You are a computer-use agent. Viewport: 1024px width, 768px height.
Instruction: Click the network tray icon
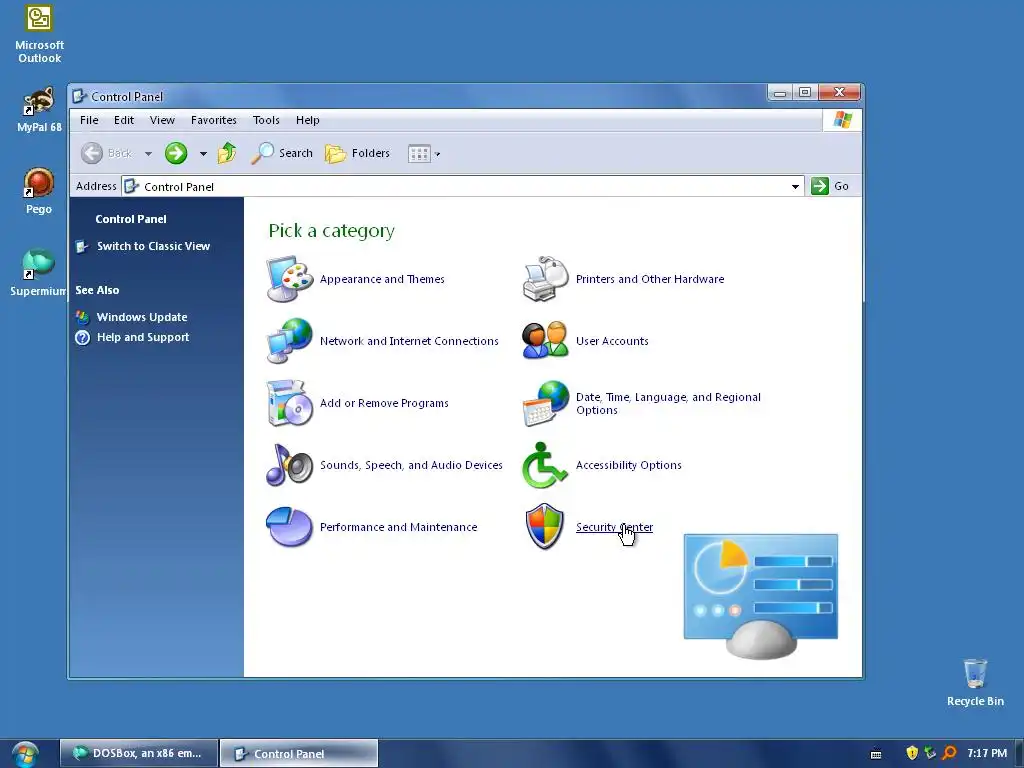[x=931, y=753]
